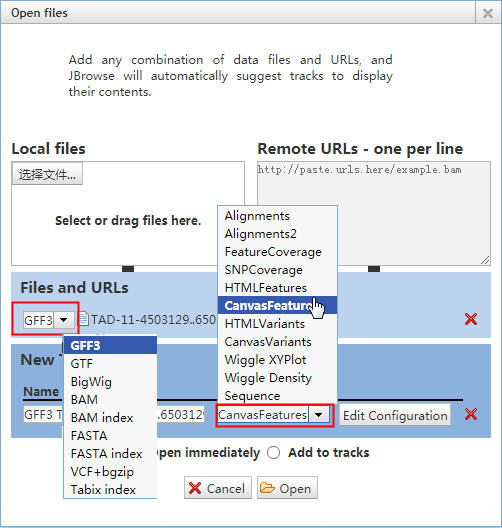Click the choose files button in Local files

point(47,174)
